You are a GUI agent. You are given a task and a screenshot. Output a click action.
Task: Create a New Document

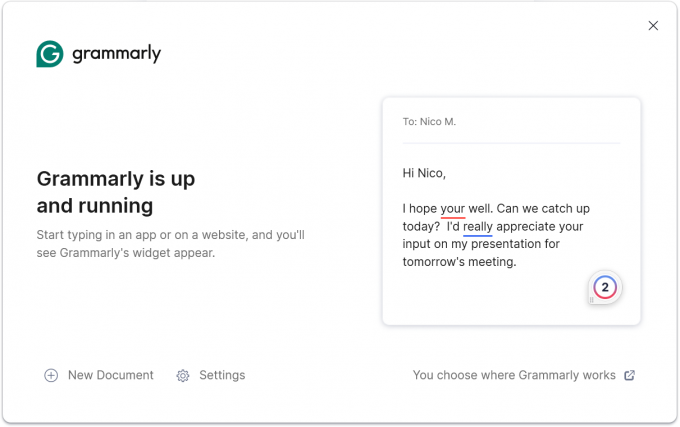(x=99, y=375)
